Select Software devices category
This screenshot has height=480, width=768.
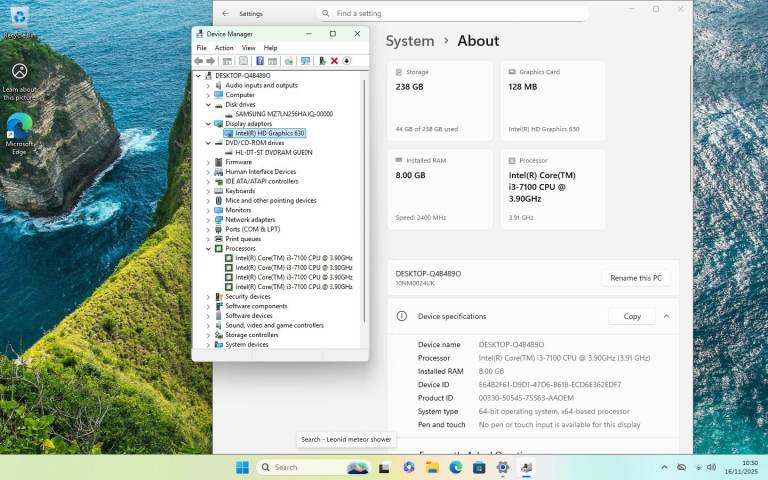click(x=249, y=315)
